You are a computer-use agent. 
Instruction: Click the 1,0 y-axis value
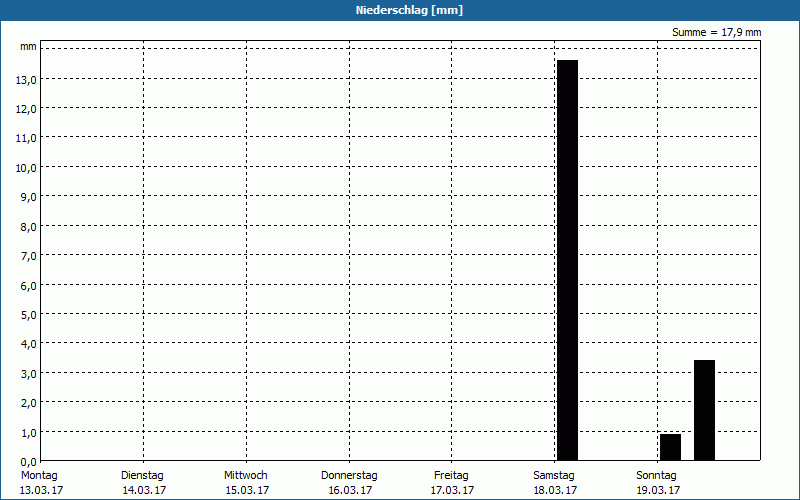click(x=29, y=433)
